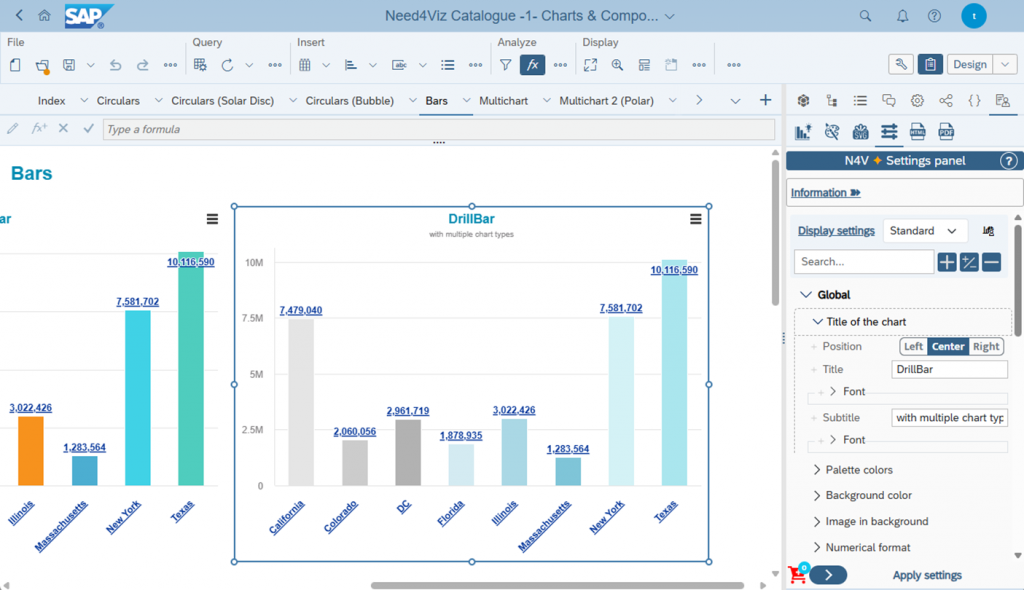Click the notifications bell icon

point(902,16)
